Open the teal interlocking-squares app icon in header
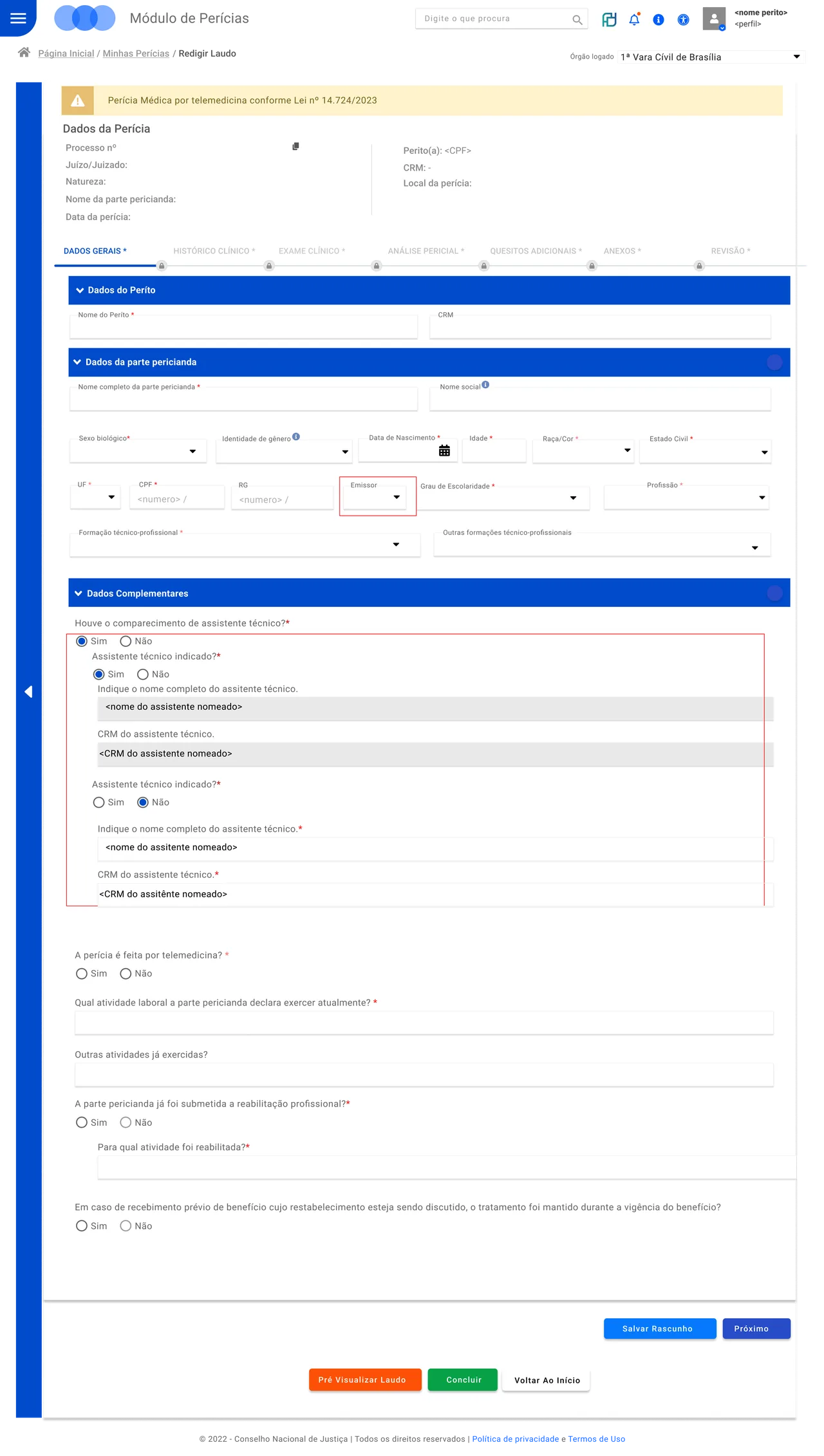 pos(609,19)
